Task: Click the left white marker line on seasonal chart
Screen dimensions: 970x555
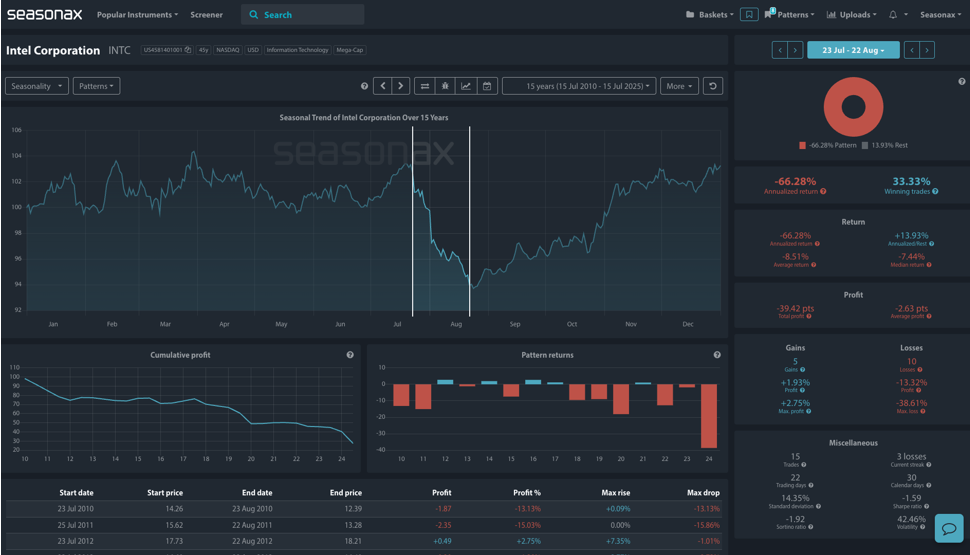Action: tap(413, 222)
